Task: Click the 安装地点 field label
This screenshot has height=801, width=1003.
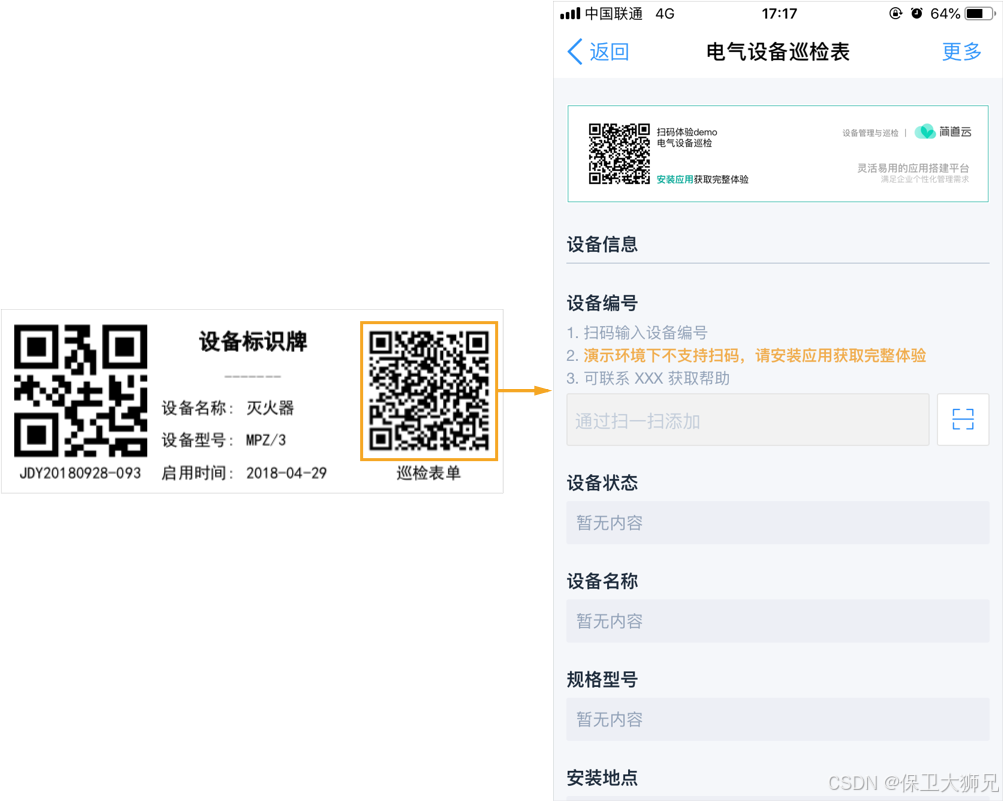Action: [x=602, y=778]
